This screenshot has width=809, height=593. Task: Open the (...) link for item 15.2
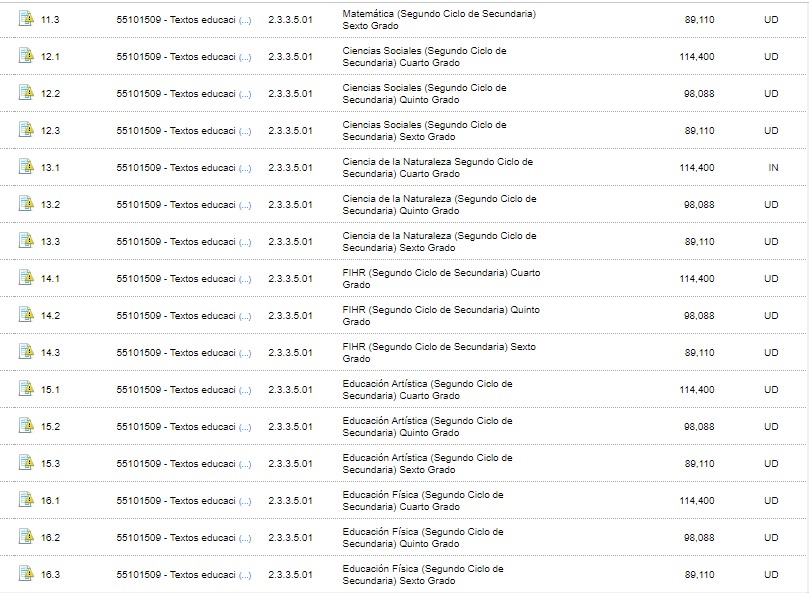(245, 427)
